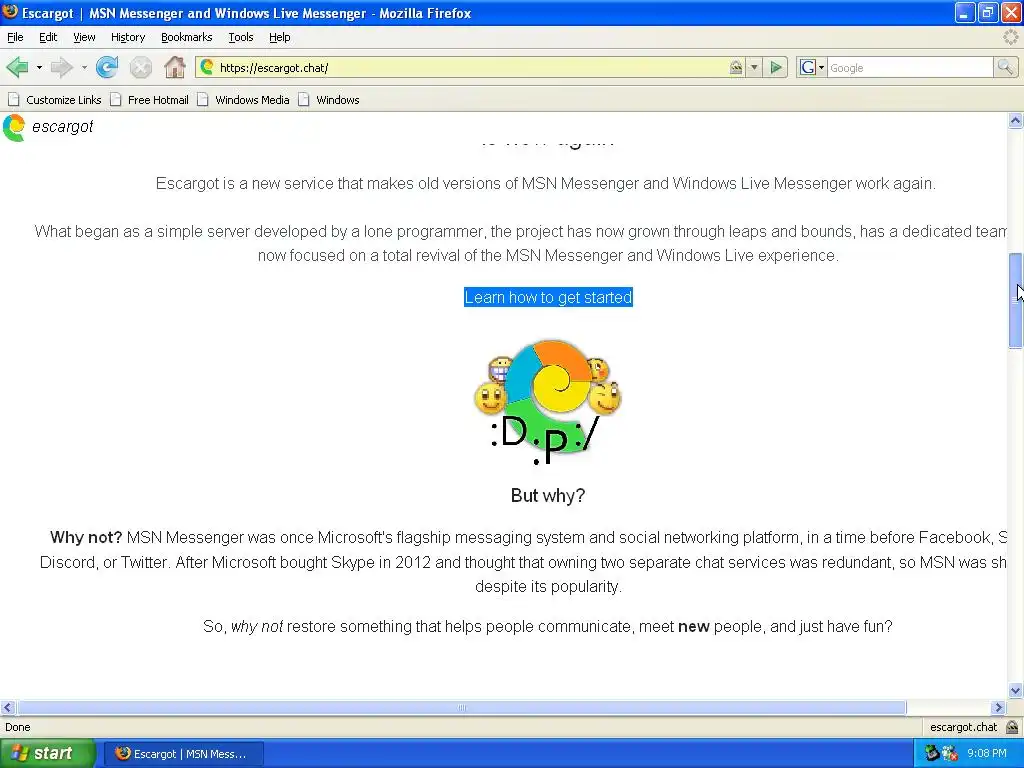Open the Bookmarks menu

click(187, 37)
